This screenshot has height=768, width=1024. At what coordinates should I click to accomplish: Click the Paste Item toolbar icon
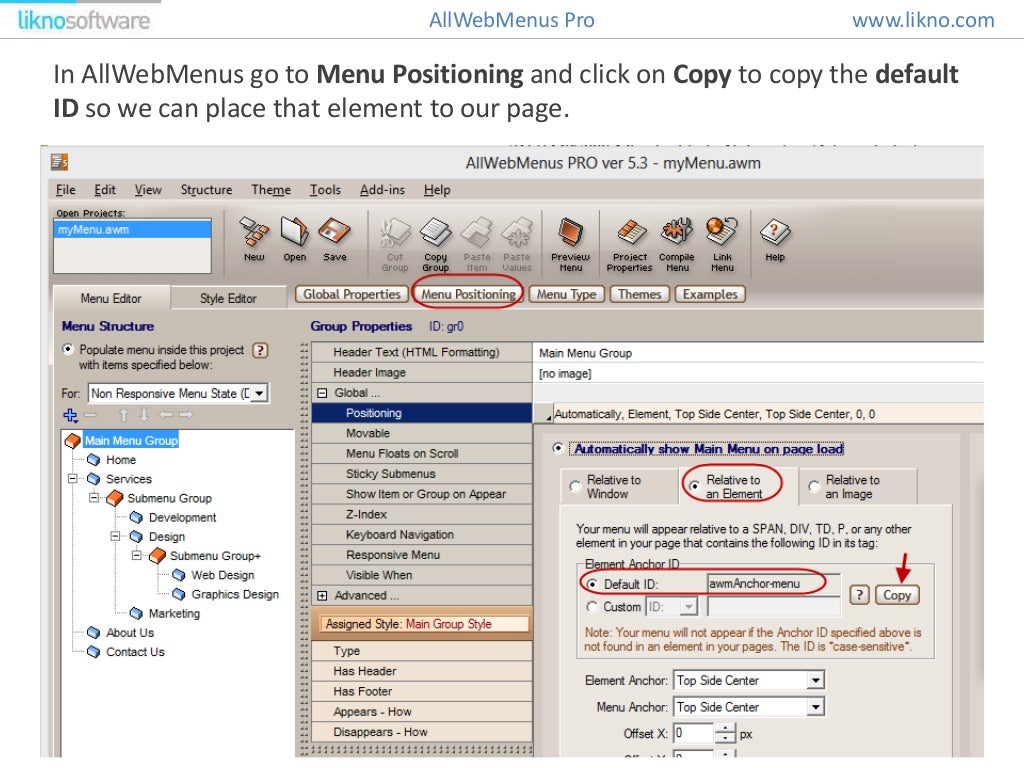click(x=477, y=245)
